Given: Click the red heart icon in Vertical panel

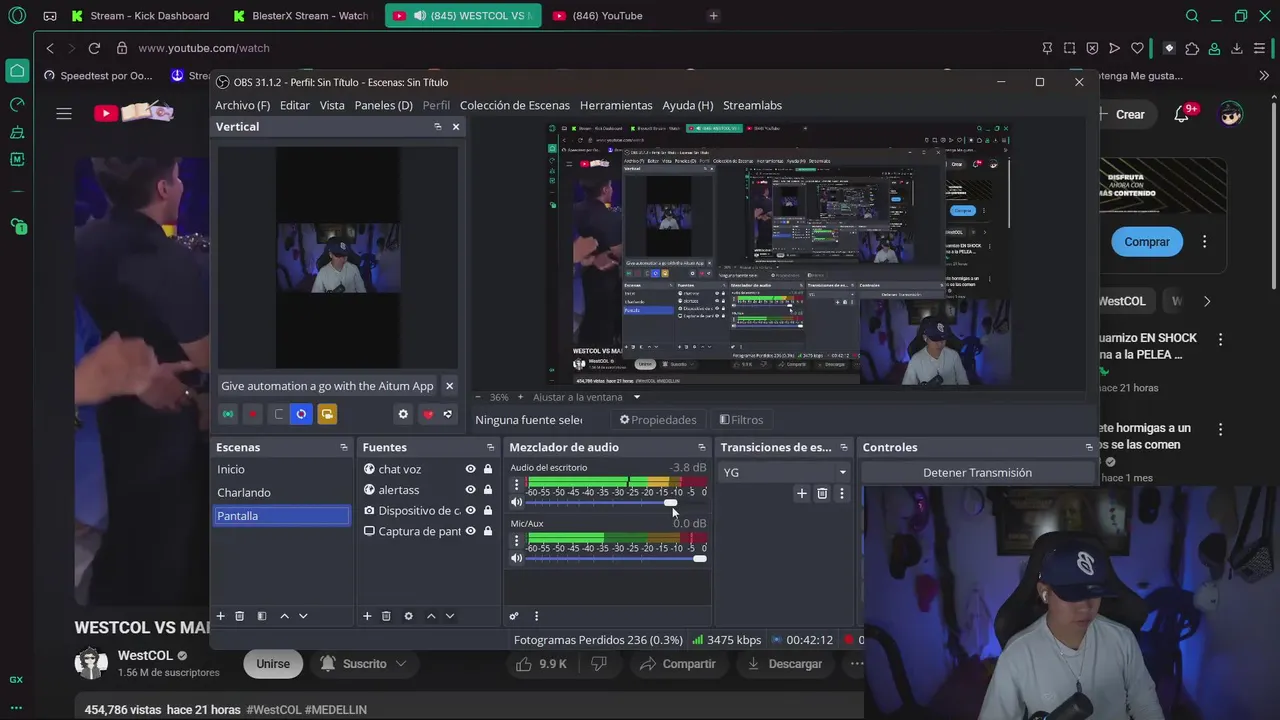Looking at the screenshot, I should click(428, 414).
